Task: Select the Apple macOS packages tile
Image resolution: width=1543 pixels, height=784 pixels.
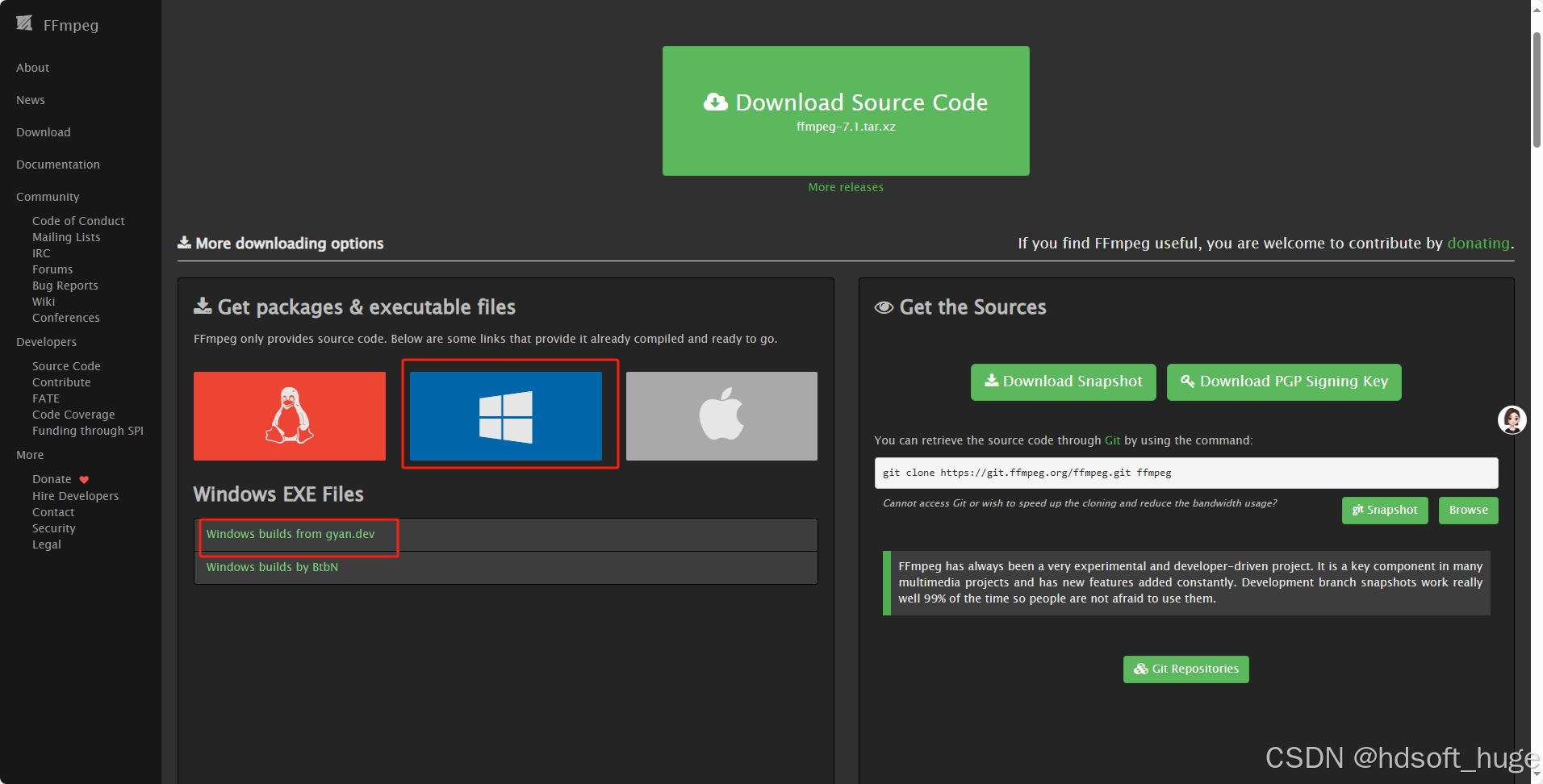Action: pos(721,416)
